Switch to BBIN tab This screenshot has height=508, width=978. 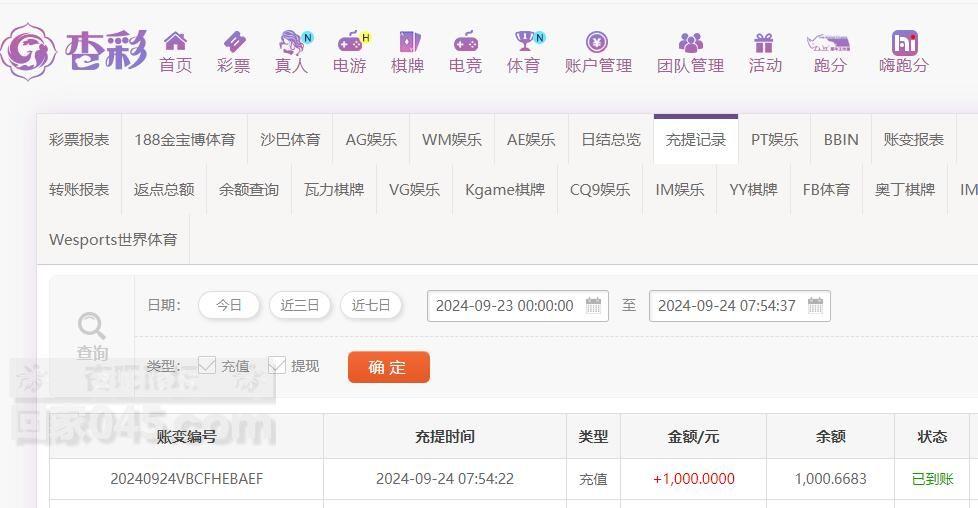coord(841,140)
